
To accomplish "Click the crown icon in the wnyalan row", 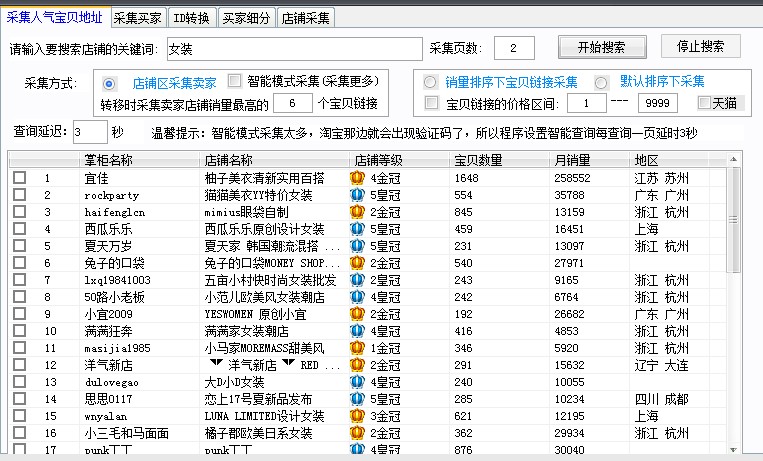I will 358,416.
